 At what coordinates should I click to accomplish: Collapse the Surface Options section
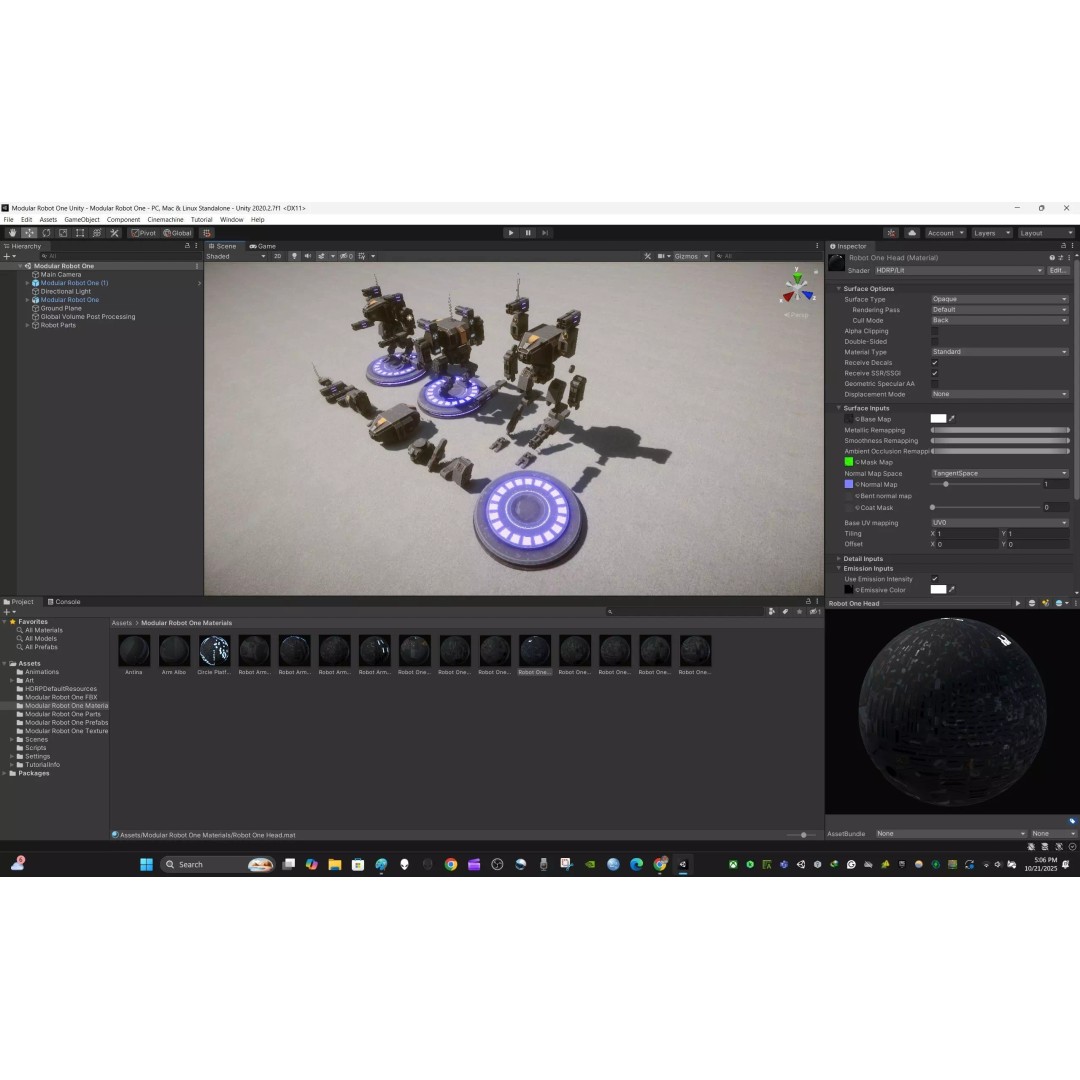(838, 289)
